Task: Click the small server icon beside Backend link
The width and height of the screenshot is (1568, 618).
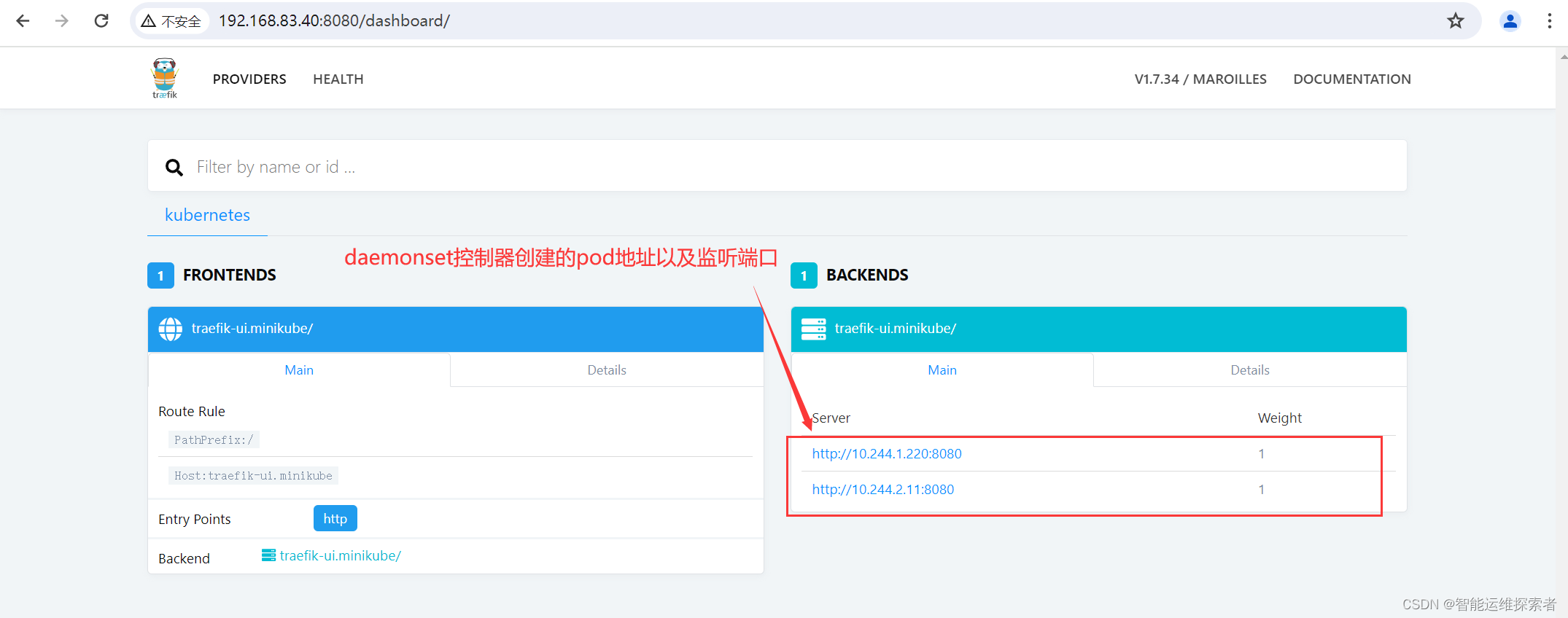Action: point(268,555)
